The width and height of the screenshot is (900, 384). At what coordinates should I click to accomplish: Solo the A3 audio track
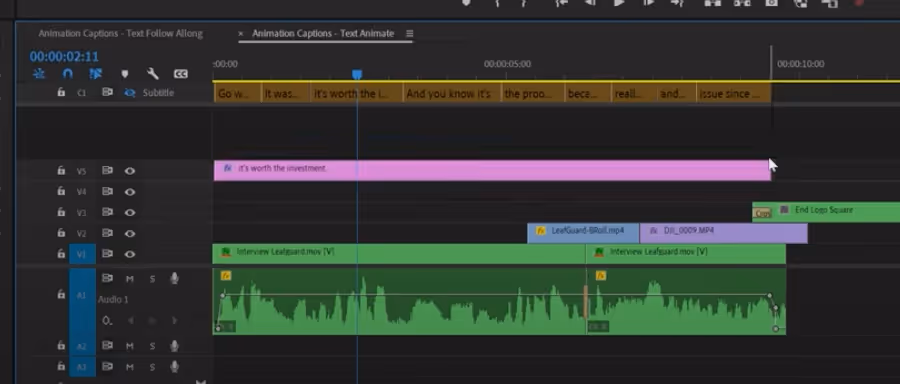[x=152, y=367]
